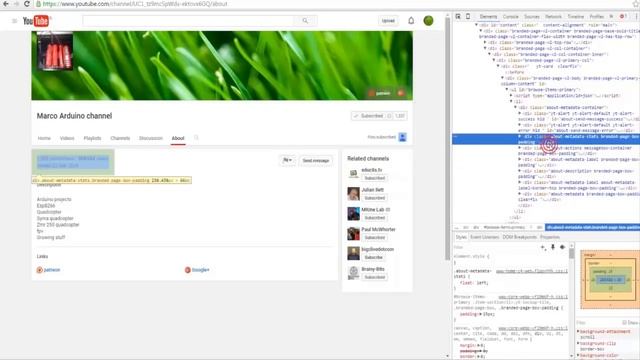Image resolution: width=640 pixels, height=360 pixels.
Task: Collapse the about-metadata-container node
Action: pyautogui.click(x=515, y=107)
